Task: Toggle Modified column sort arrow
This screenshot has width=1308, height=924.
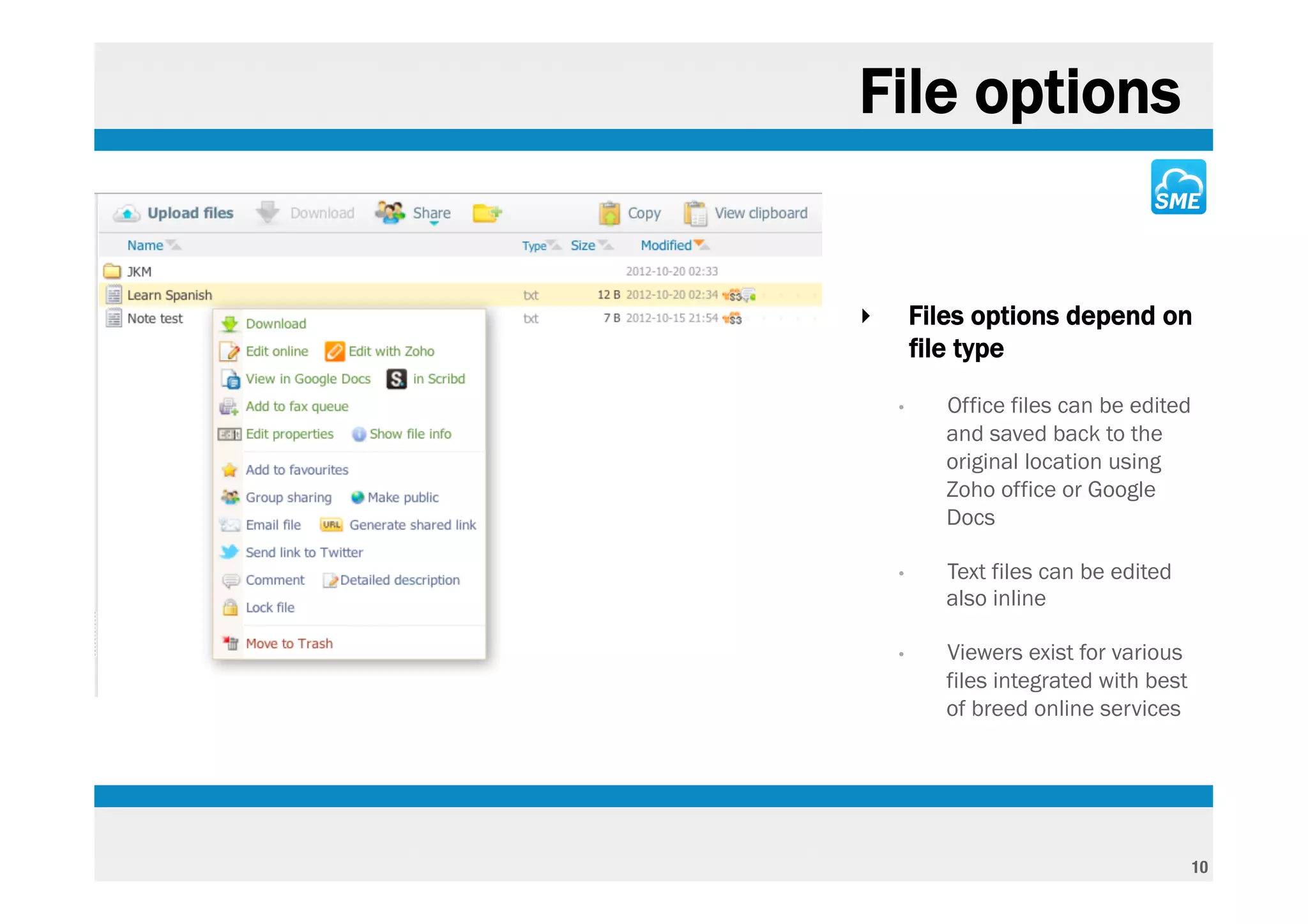Action: pyautogui.click(x=701, y=245)
